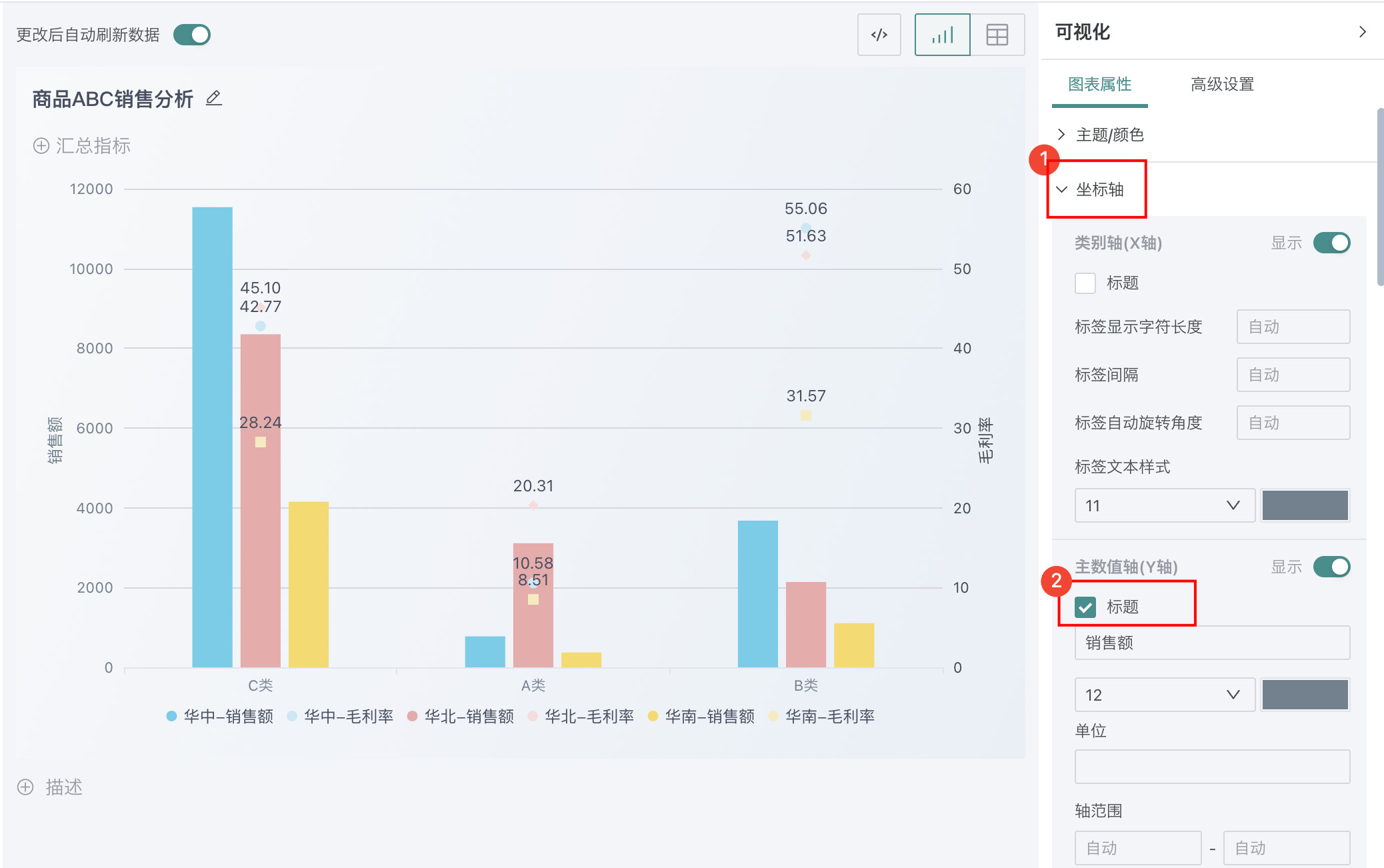Expand the 主题/颜色 section
This screenshot has width=1384, height=868.
[x=1109, y=135]
